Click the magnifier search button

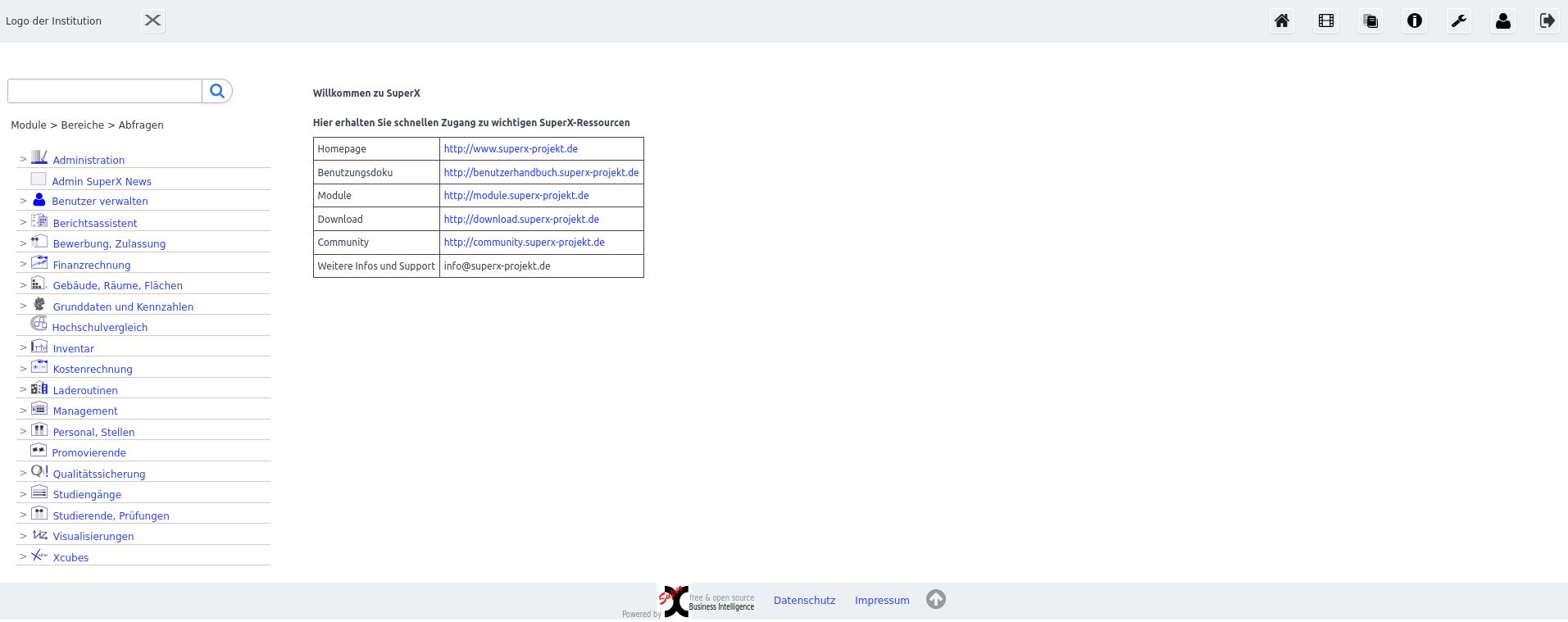point(217,91)
